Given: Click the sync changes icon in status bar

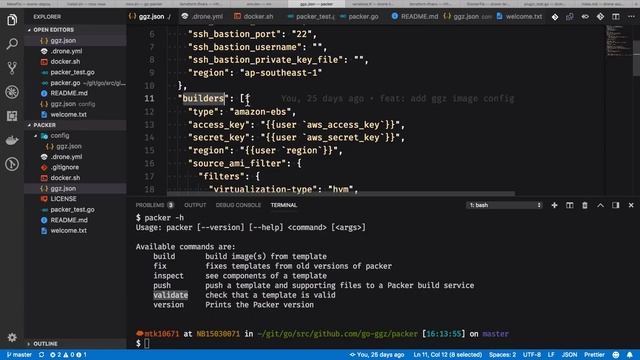Looking at the screenshot, I should coord(41,355).
